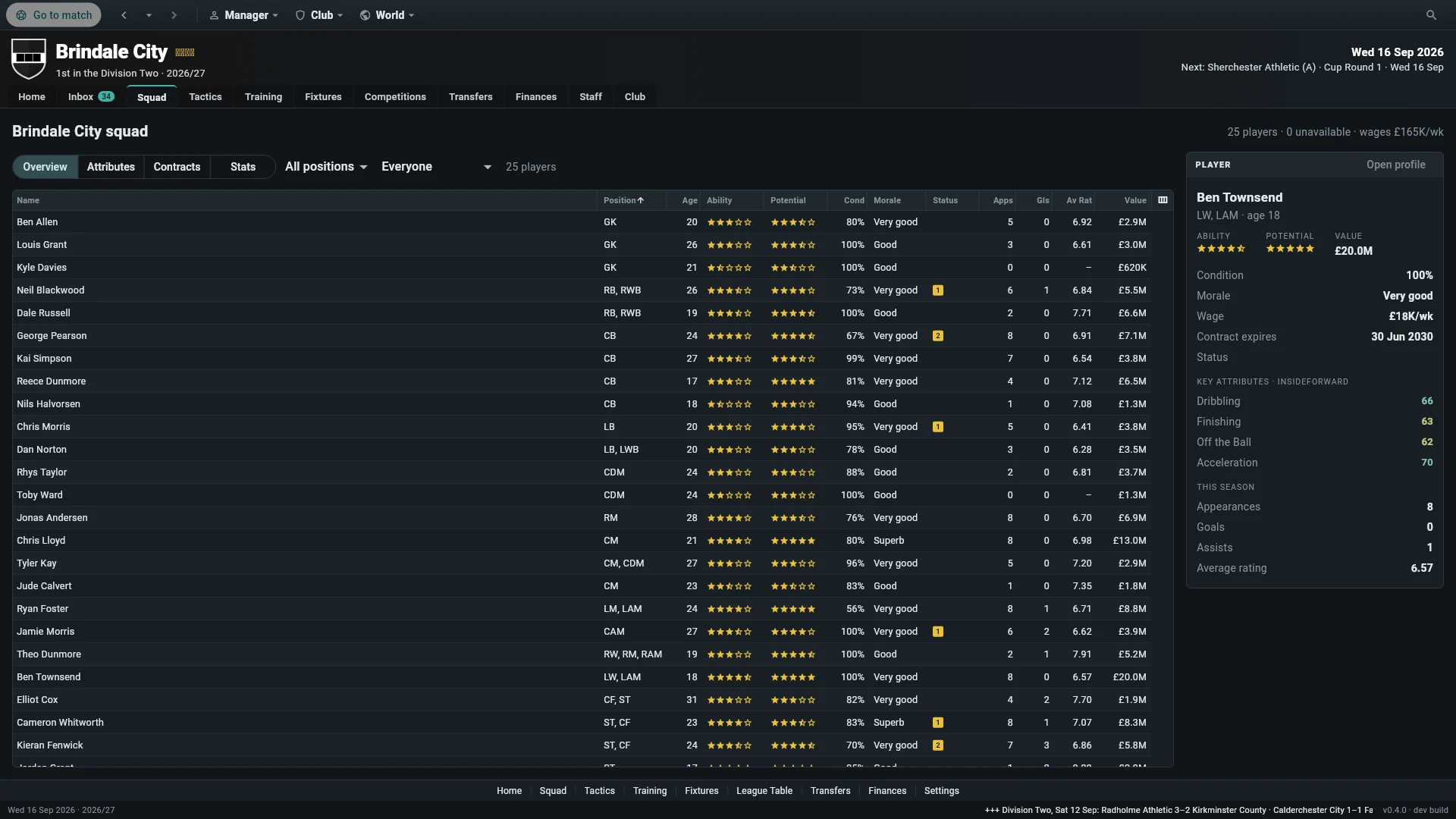Click the Brindale City club crest
Screen dimensions: 1456x819
click(29, 59)
